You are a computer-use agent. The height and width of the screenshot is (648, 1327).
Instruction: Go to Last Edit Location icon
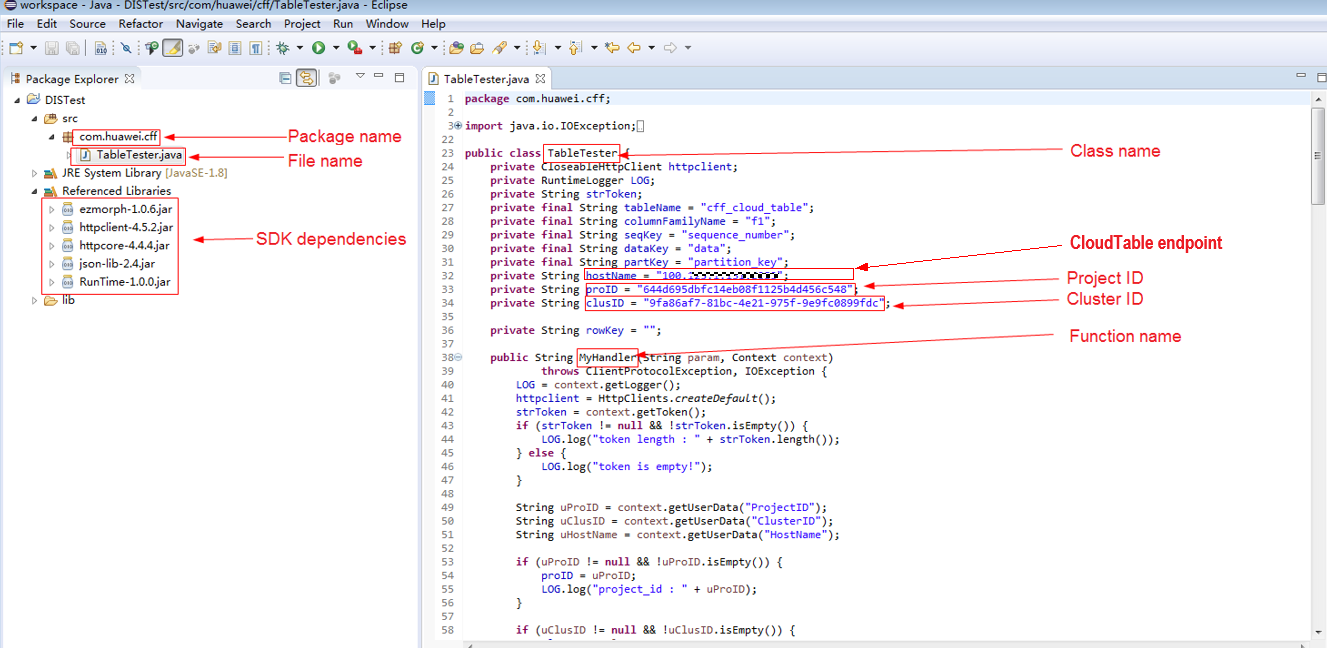click(612, 48)
